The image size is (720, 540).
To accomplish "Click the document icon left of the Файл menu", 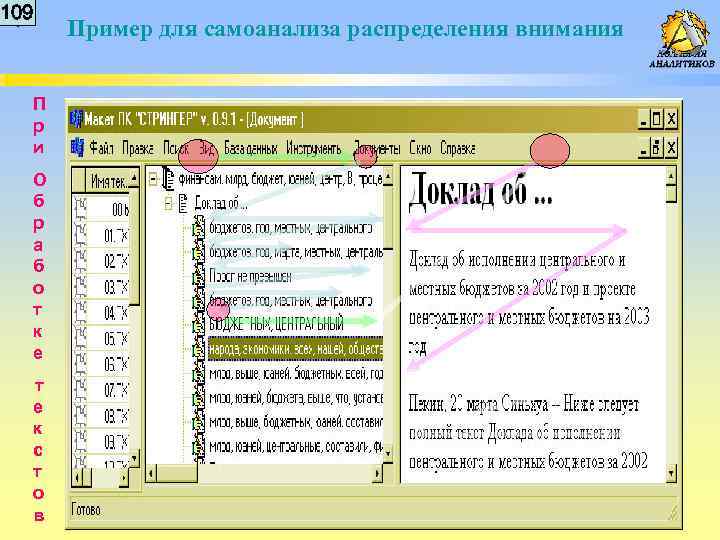I will (x=77, y=148).
